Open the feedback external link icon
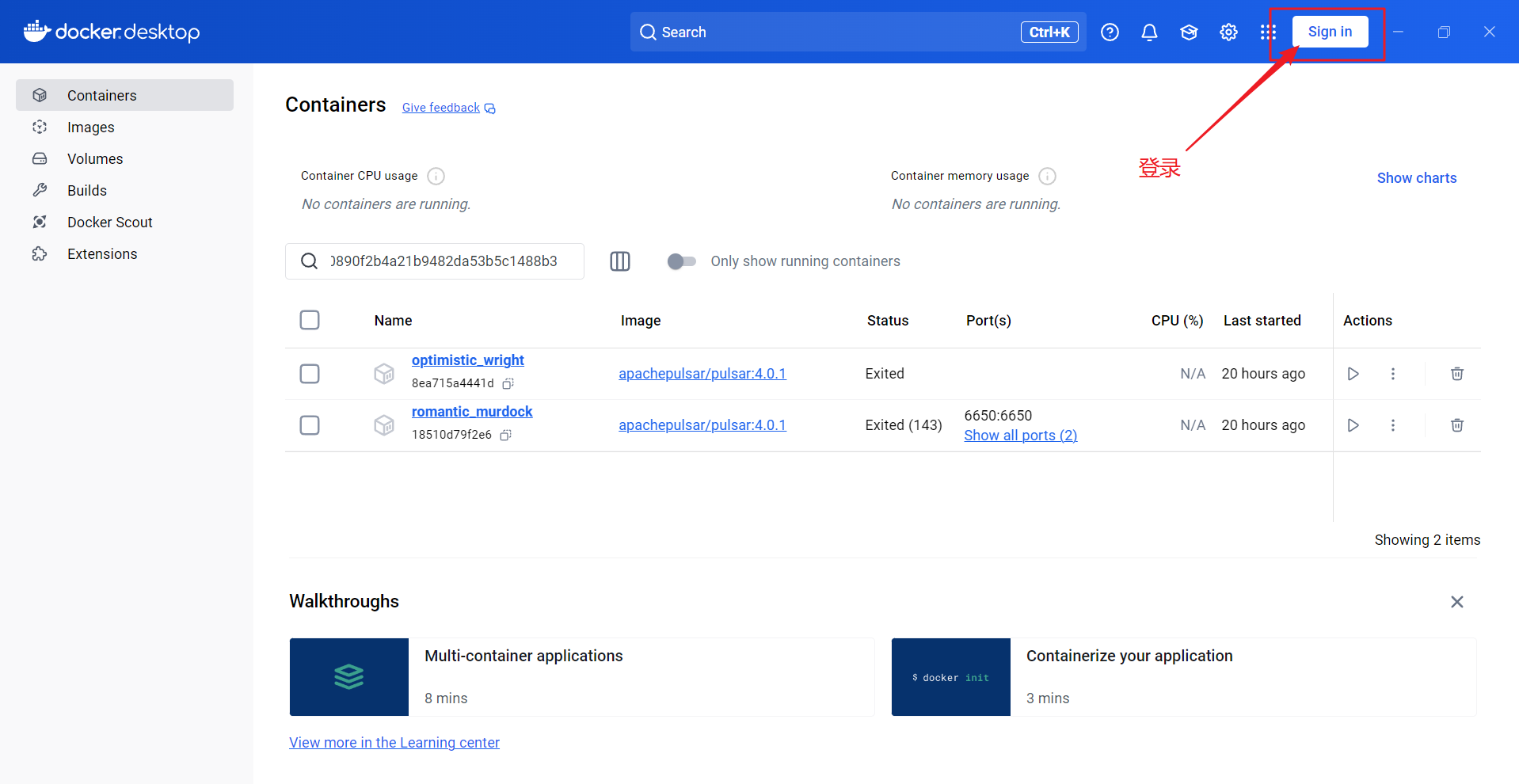Viewport: 1519px width, 784px height. pos(490,108)
